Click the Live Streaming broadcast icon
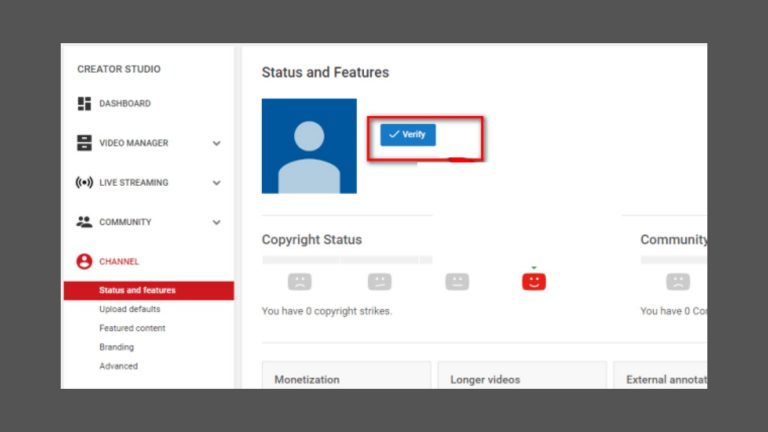Screen dimensions: 768x432 (84, 183)
